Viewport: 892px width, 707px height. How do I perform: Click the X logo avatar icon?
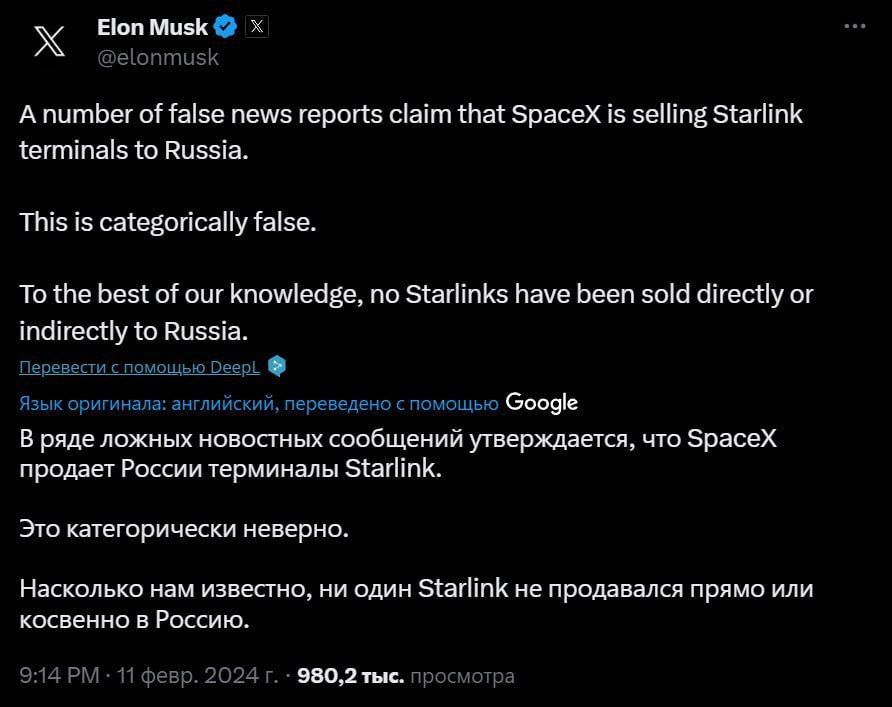[x=47, y=40]
